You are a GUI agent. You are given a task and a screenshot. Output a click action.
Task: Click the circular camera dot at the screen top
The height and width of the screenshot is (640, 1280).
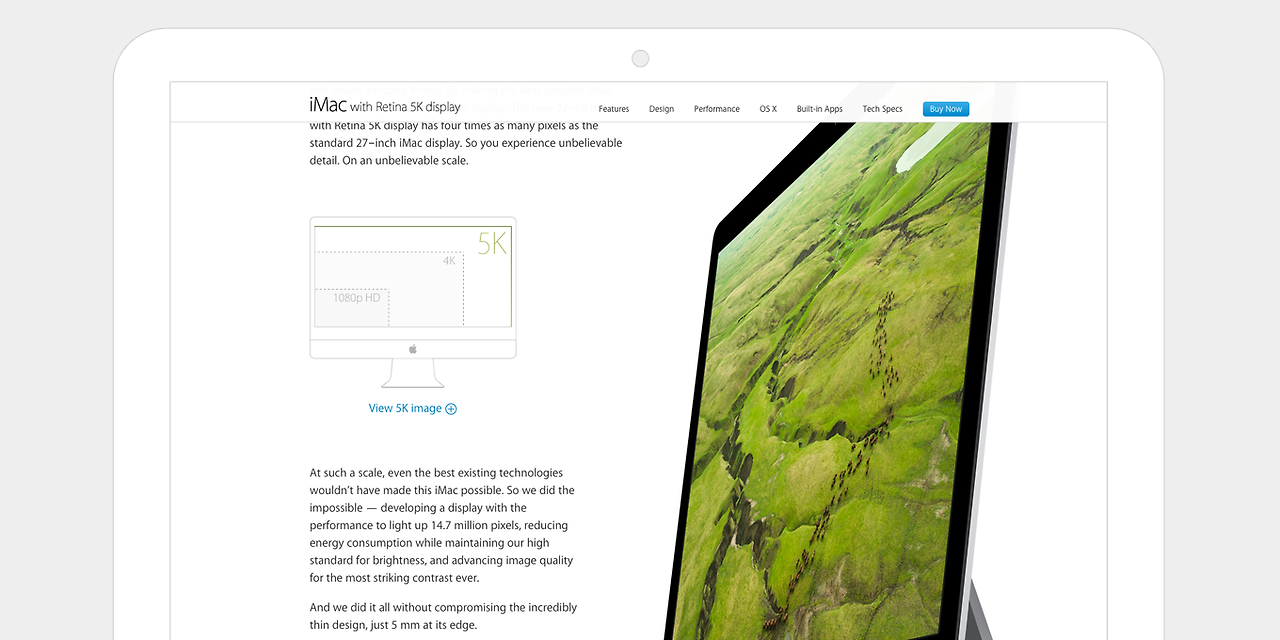point(639,58)
